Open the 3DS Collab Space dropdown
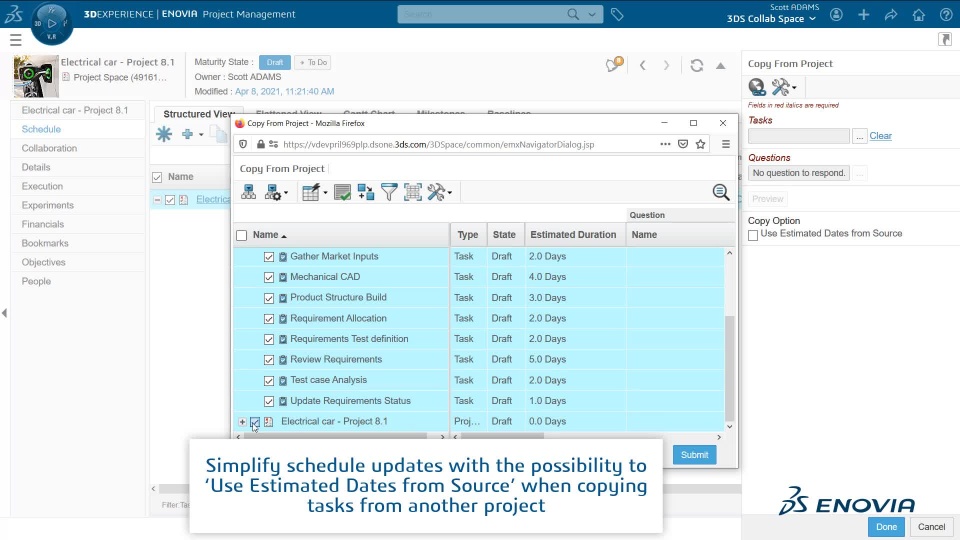This screenshot has height=540, width=960. [771, 19]
